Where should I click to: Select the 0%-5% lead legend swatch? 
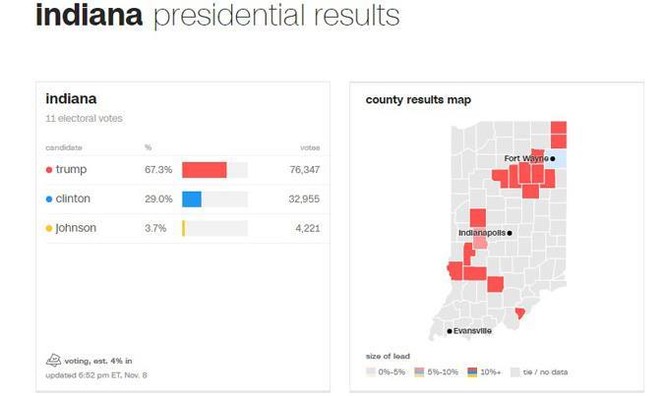(x=371, y=372)
